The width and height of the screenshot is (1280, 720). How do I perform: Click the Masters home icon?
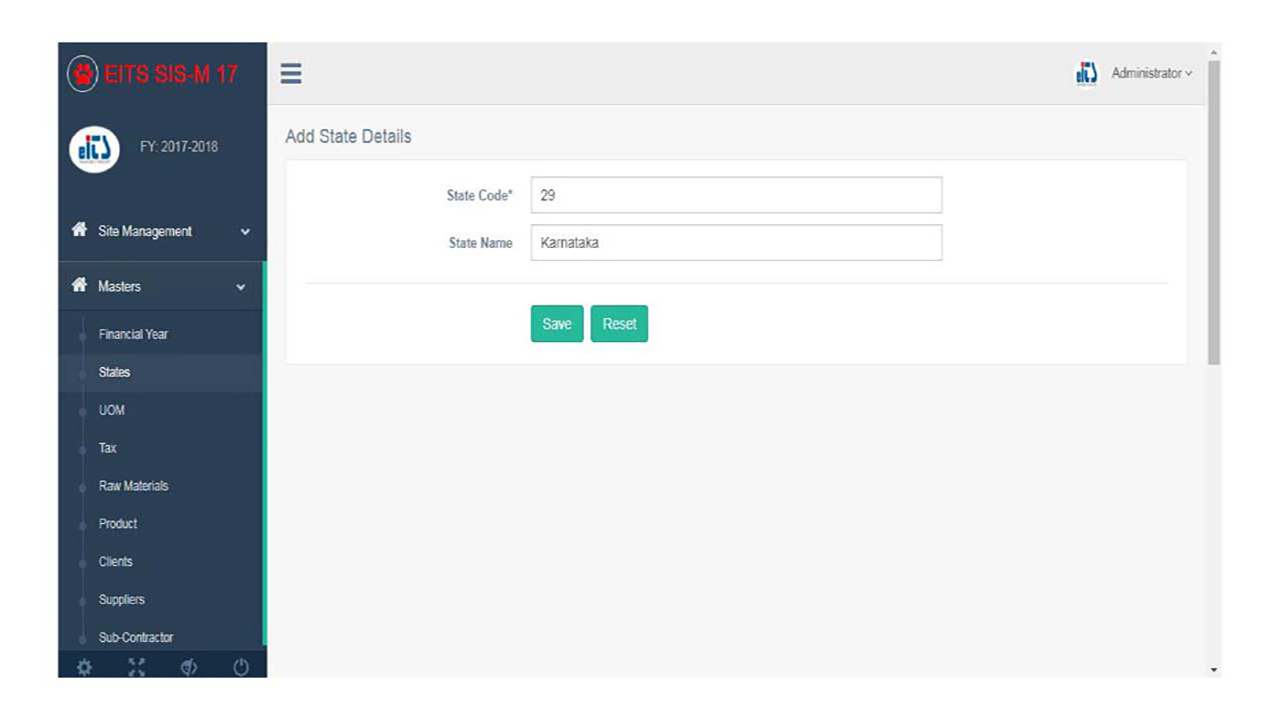point(79,285)
